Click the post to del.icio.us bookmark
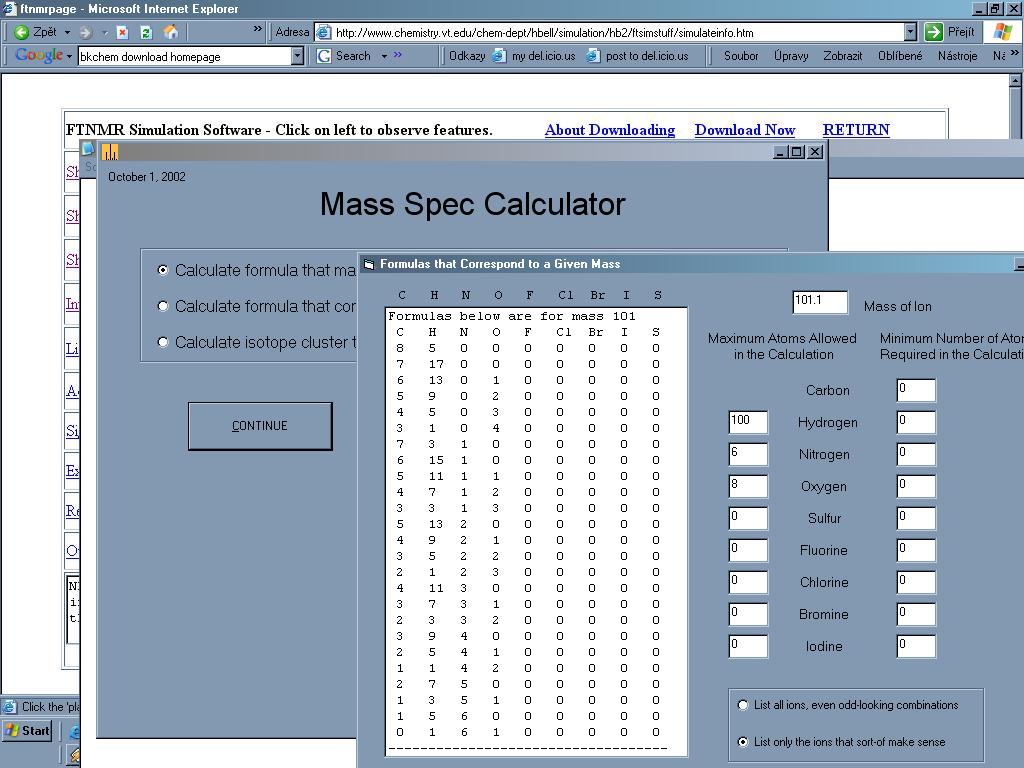 coord(638,56)
